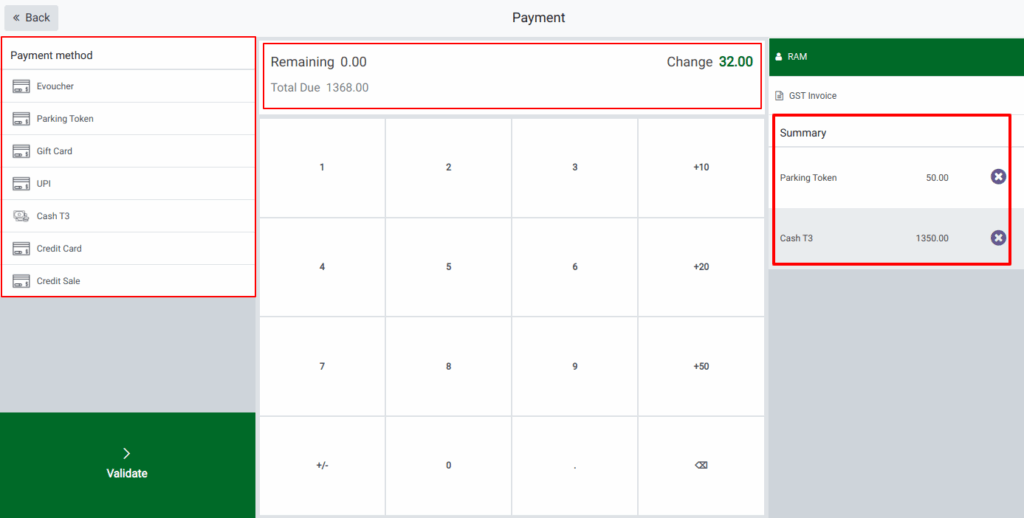Tap numpad key 4
This screenshot has width=1024, height=518.
click(322, 267)
